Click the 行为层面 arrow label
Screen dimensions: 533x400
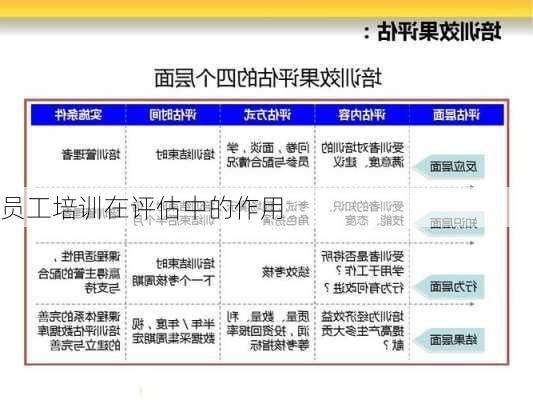tap(449, 286)
